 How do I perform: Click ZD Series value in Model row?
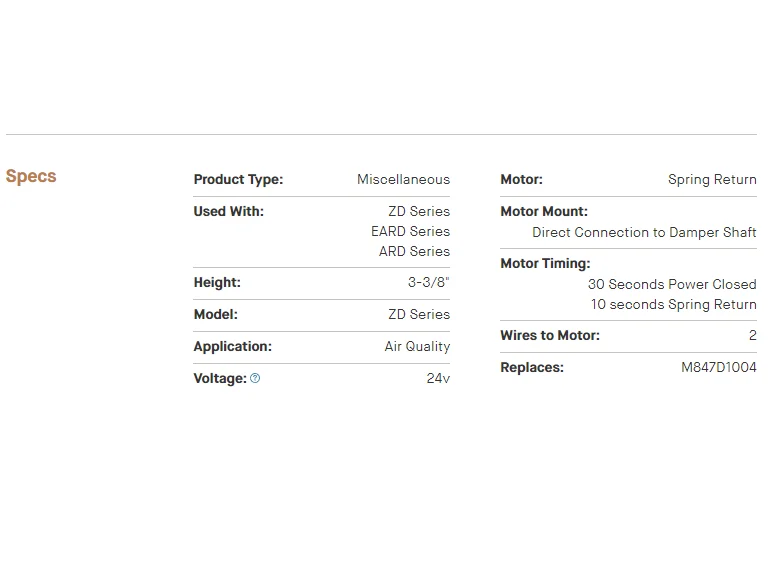(419, 315)
